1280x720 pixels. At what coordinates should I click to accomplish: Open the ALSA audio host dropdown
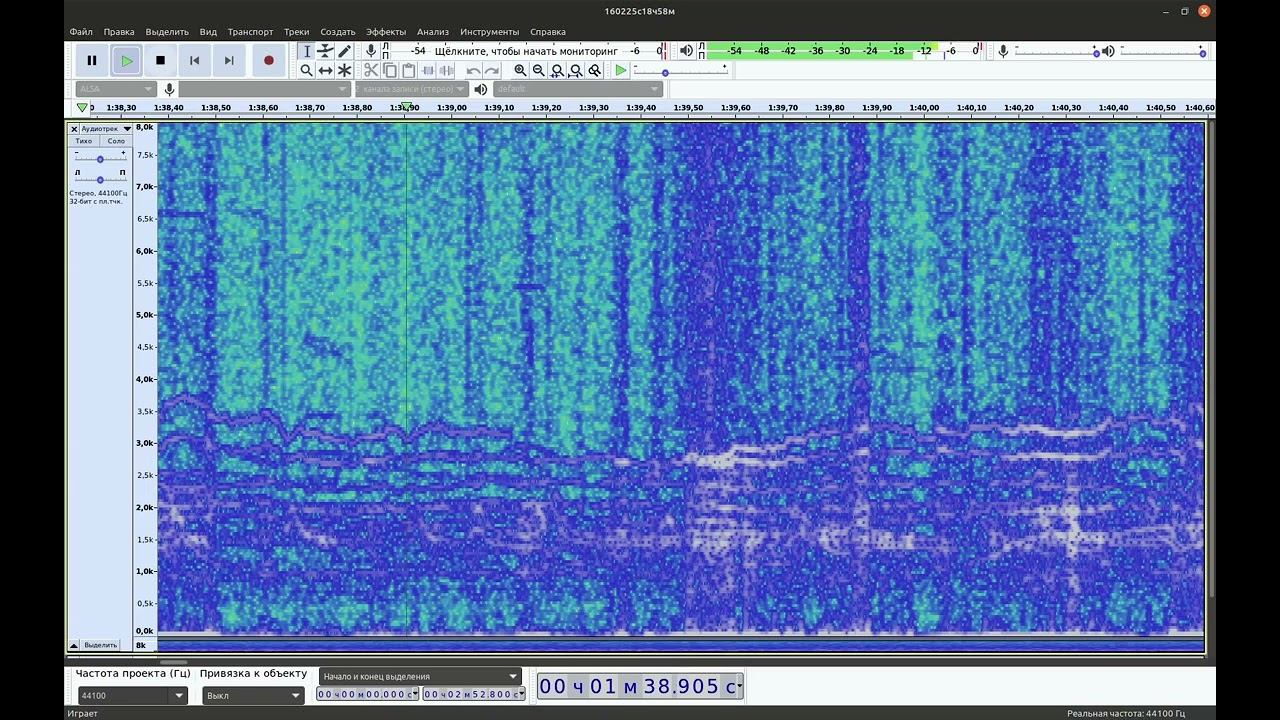click(115, 89)
